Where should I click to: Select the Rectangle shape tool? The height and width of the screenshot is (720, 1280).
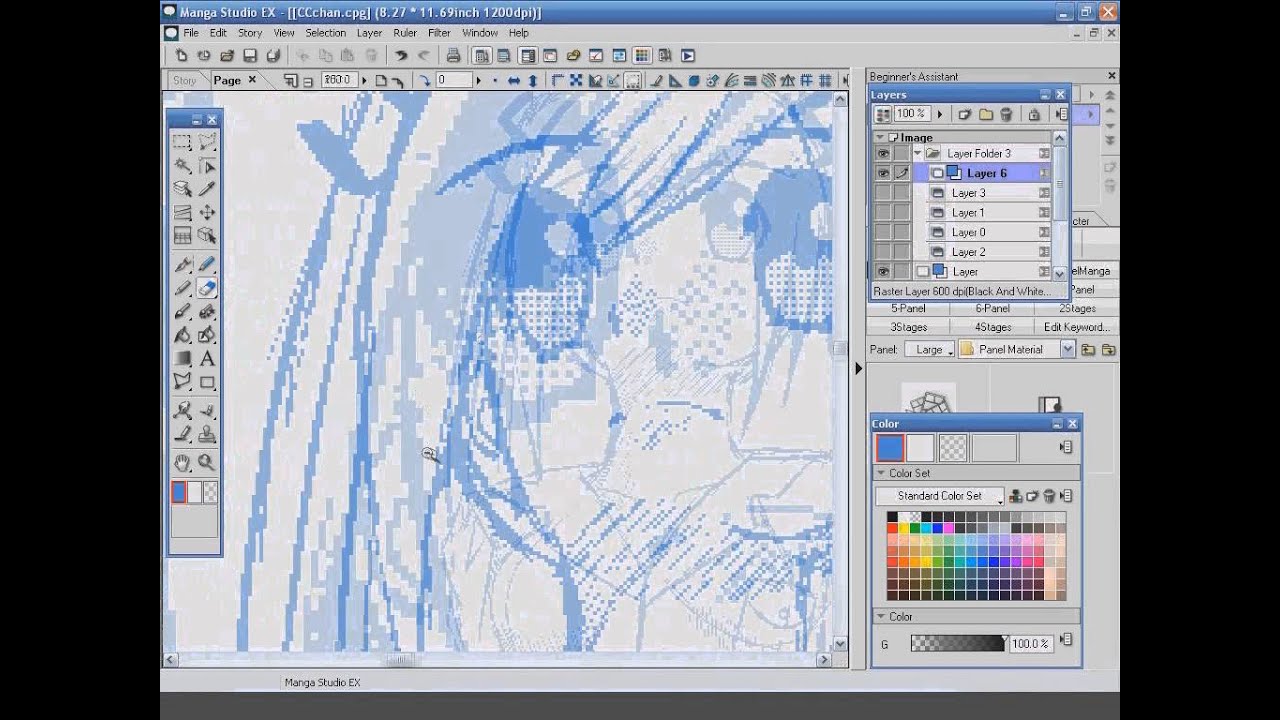pyautogui.click(x=207, y=381)
